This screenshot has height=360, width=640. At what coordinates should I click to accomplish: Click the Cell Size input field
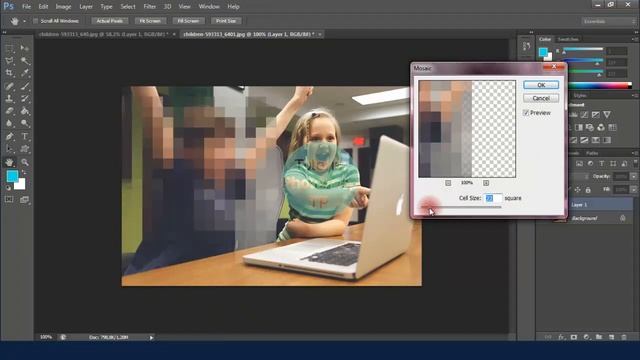point(493,198)
